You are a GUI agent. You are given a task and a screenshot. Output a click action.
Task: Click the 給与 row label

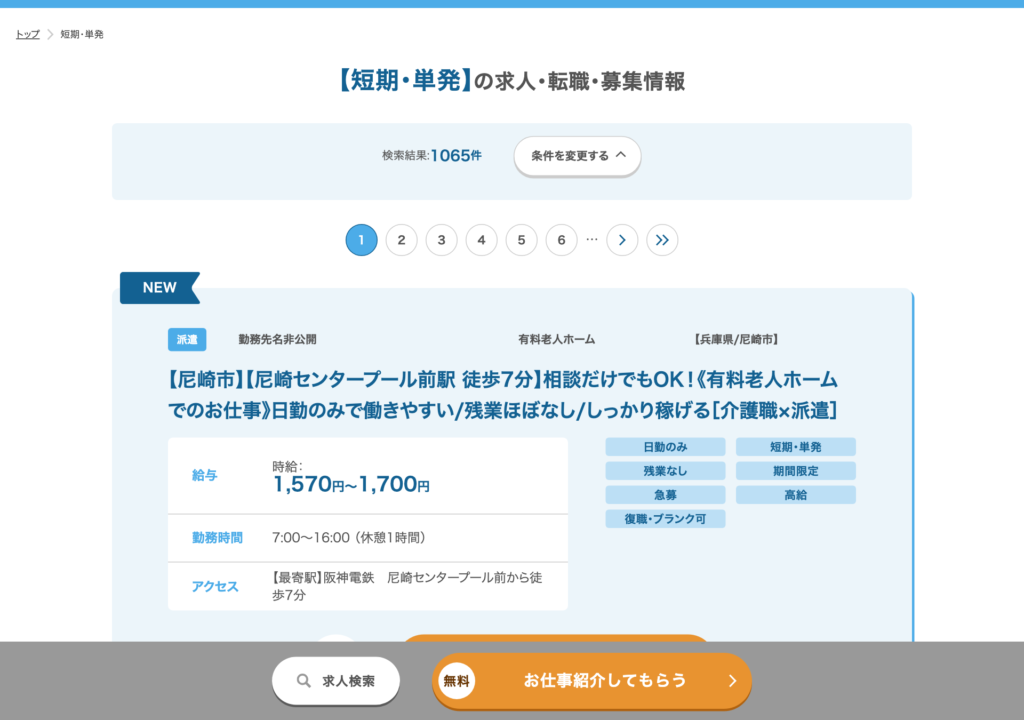(204, 476)
